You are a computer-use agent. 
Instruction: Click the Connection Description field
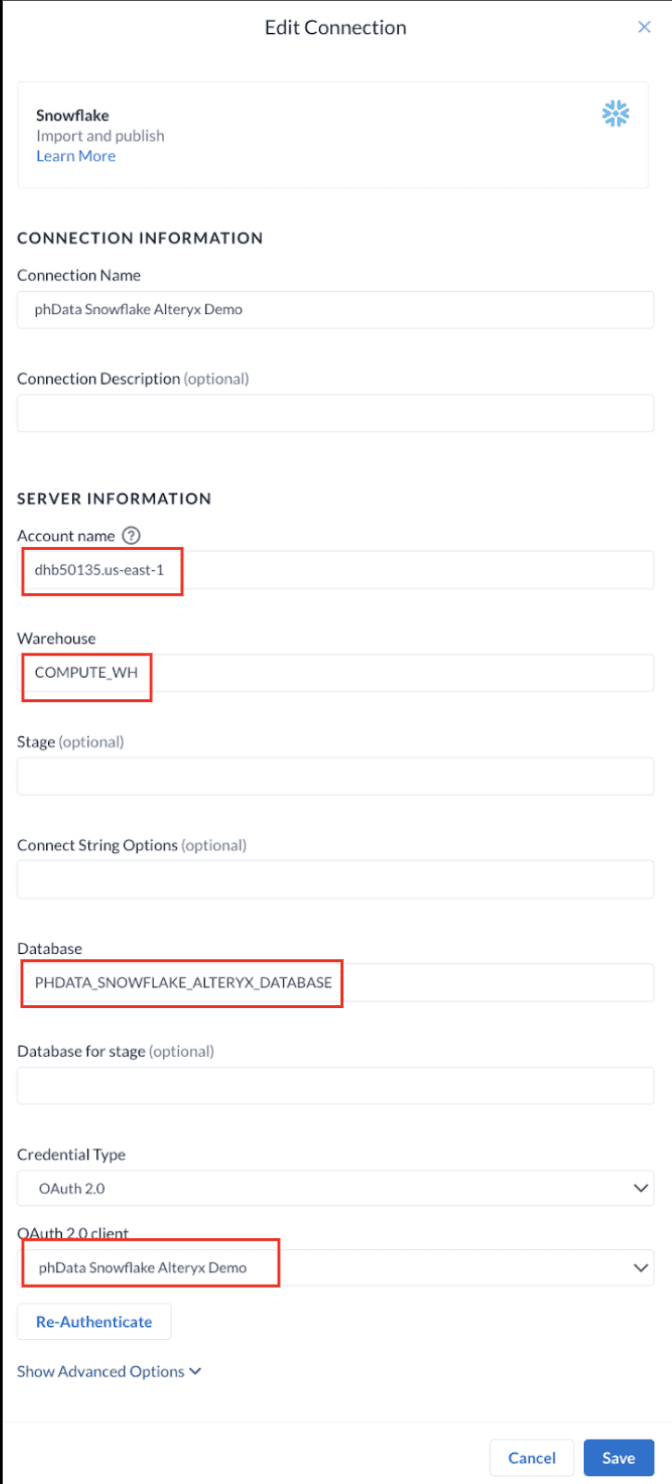pyautogui.click(x=335, y=413)
